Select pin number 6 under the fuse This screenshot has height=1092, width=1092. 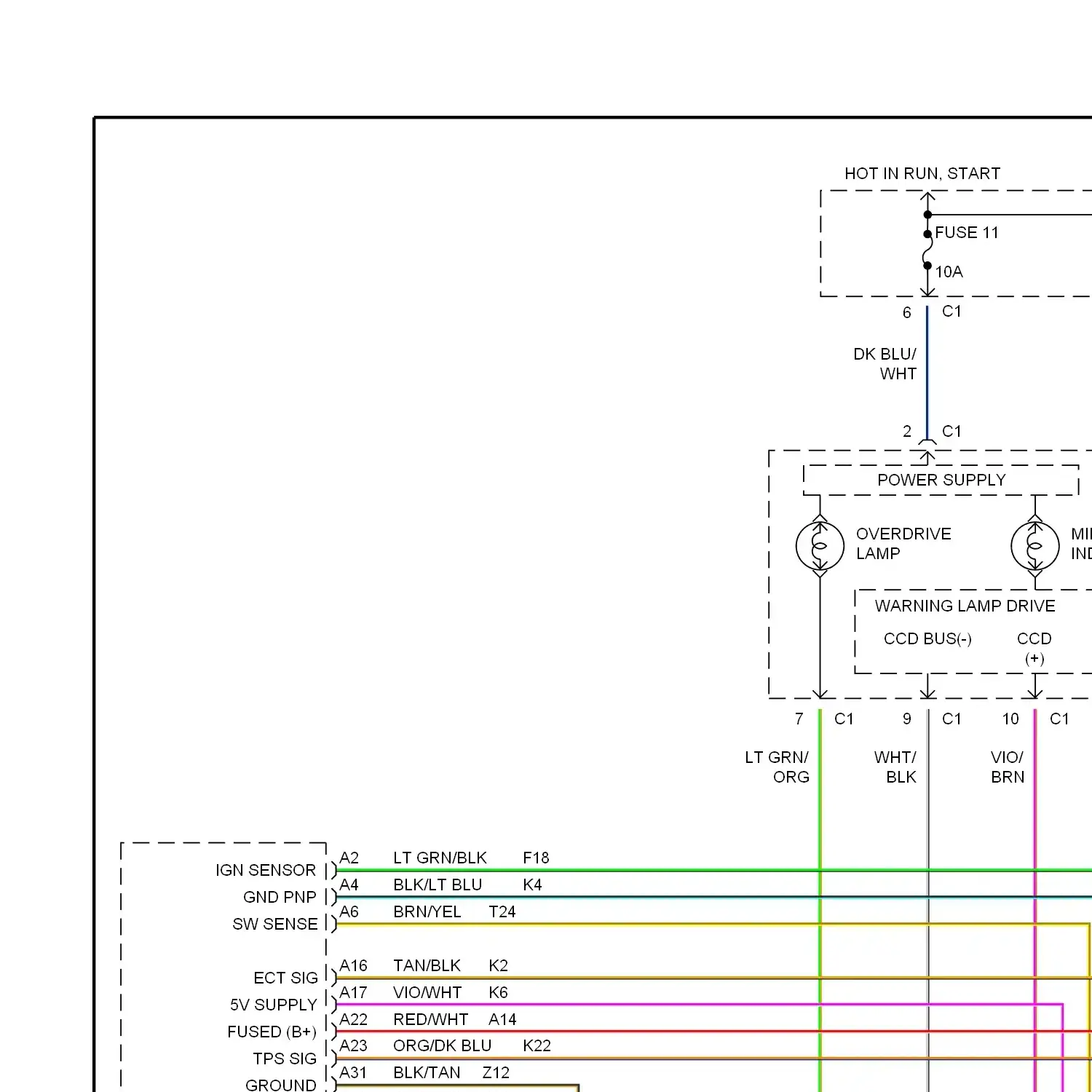coord(906,313)
